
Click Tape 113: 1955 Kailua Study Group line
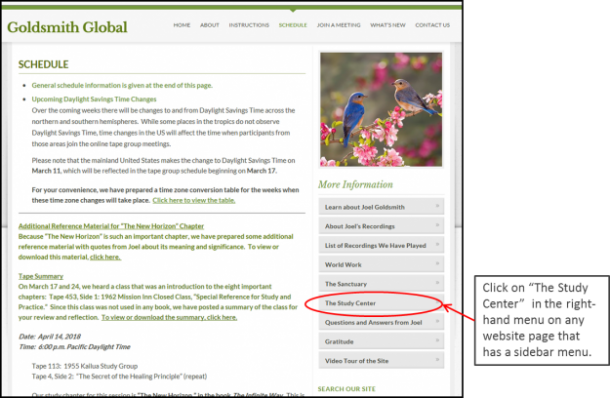coord(85,366)
